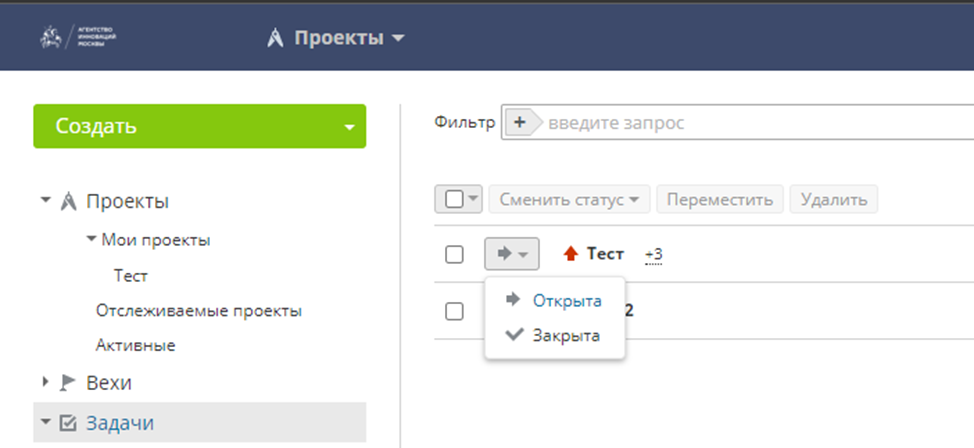Choose Открыта from the status menu
The width and height of the screenshot is (974, 448).
566,300
